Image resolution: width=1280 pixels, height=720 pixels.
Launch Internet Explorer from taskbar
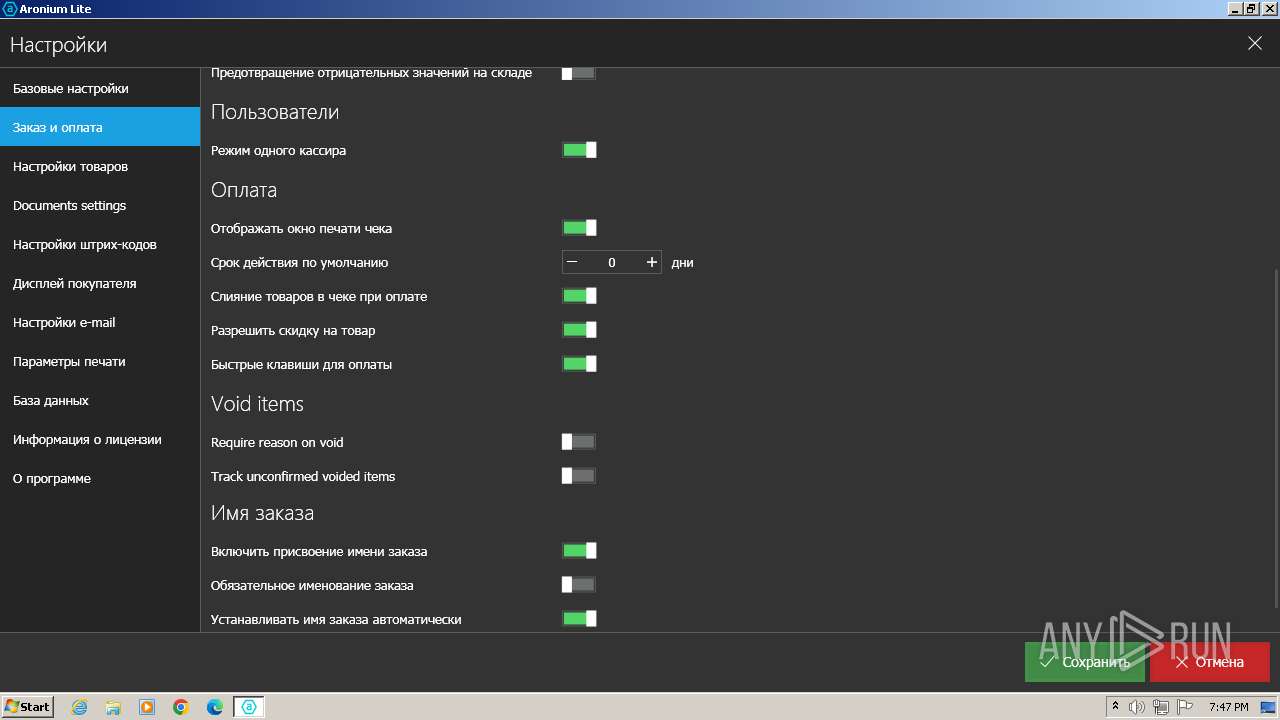tap(79, 707)
